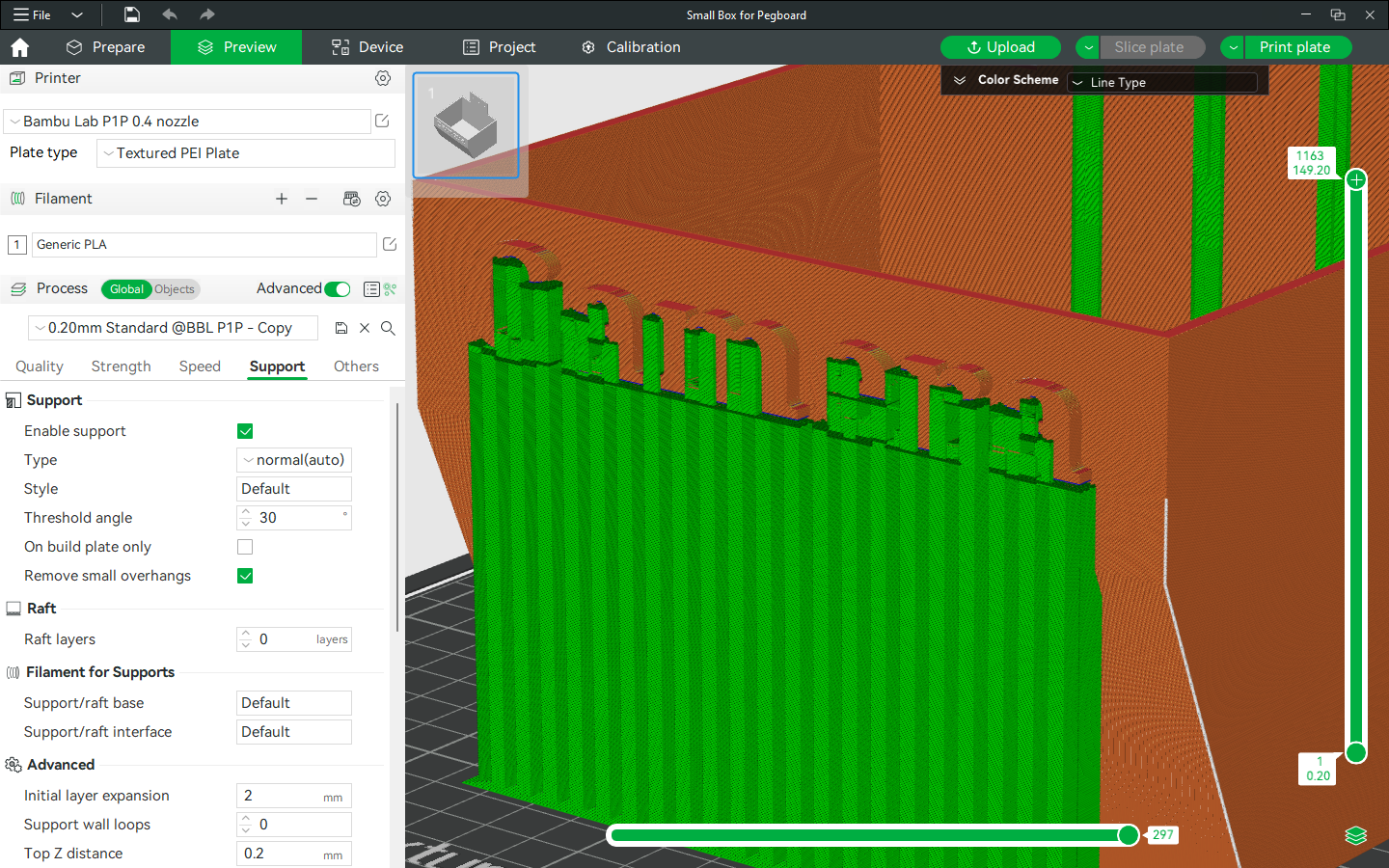Open the Plate type Textured PEI Plate dropdown

point(246,153)
